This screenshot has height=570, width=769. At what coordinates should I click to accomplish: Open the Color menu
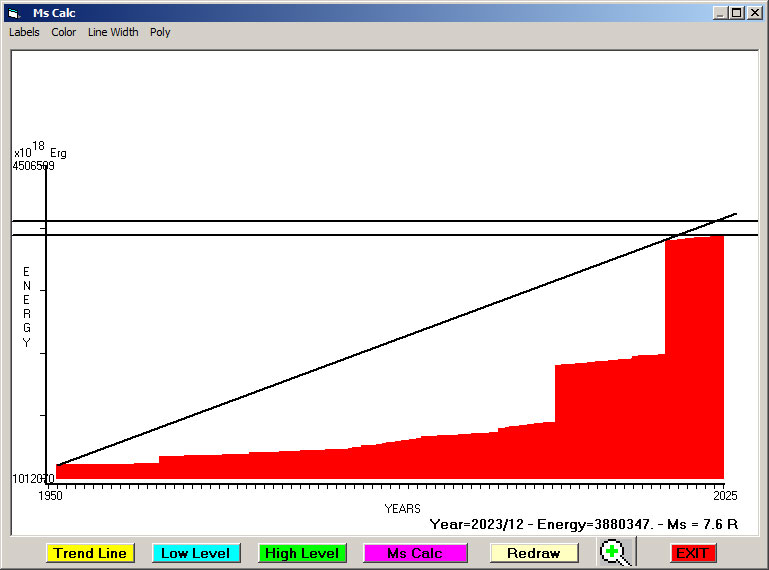tap(64, 32)
